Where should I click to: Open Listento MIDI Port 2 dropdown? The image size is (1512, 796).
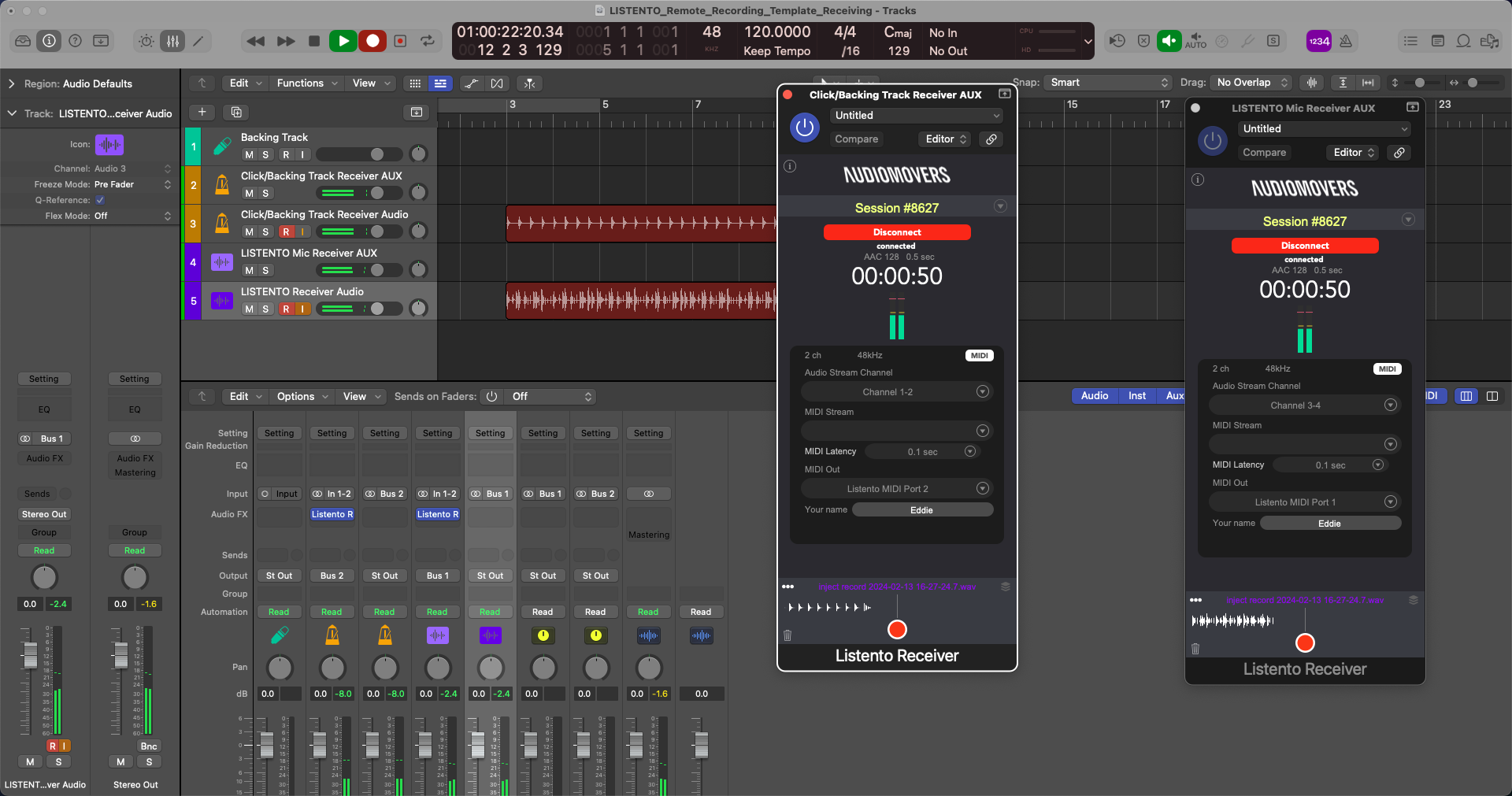pos(895,489)
